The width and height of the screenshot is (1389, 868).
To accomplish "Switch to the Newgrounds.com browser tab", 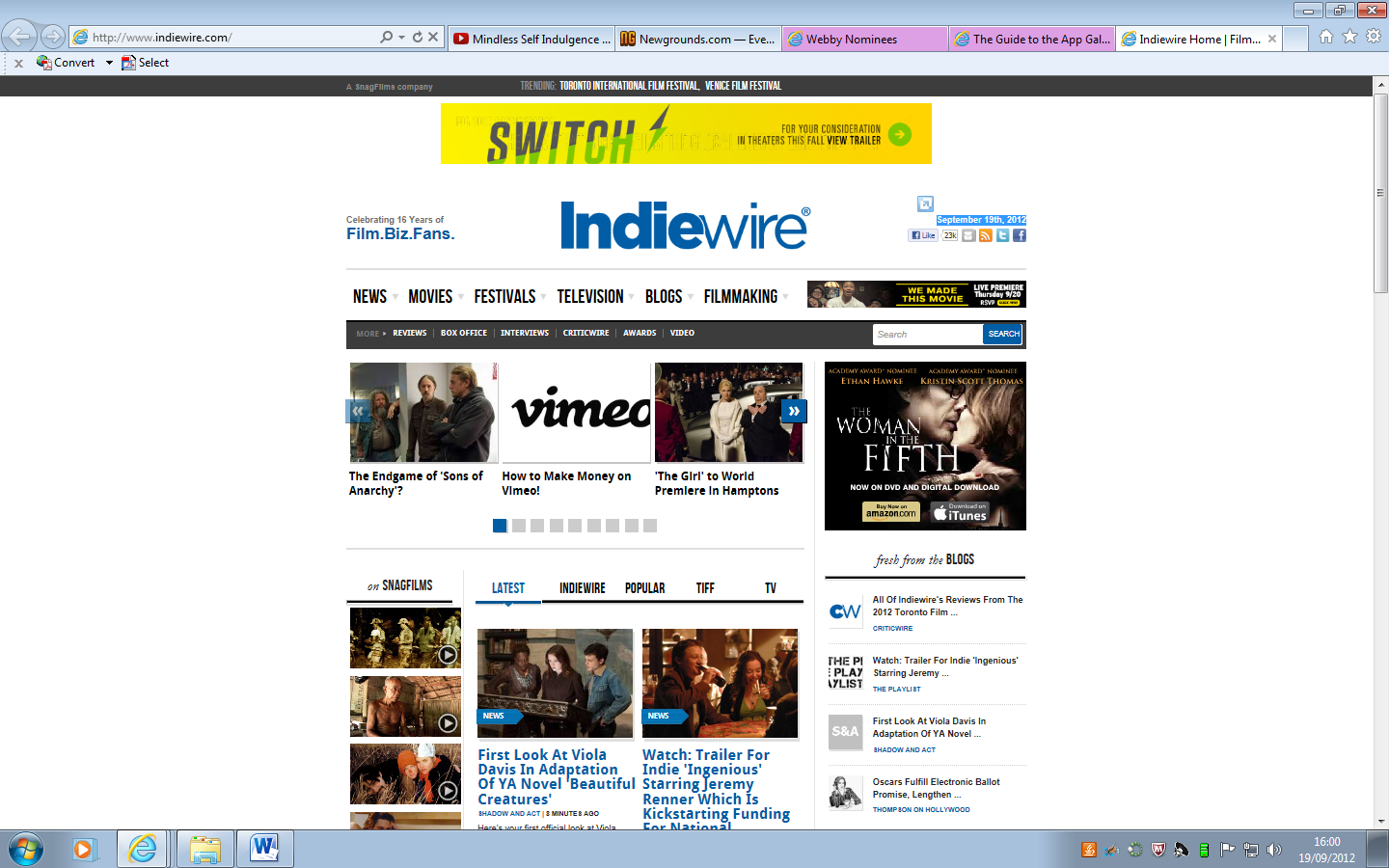I will click(x=697, y=39).
